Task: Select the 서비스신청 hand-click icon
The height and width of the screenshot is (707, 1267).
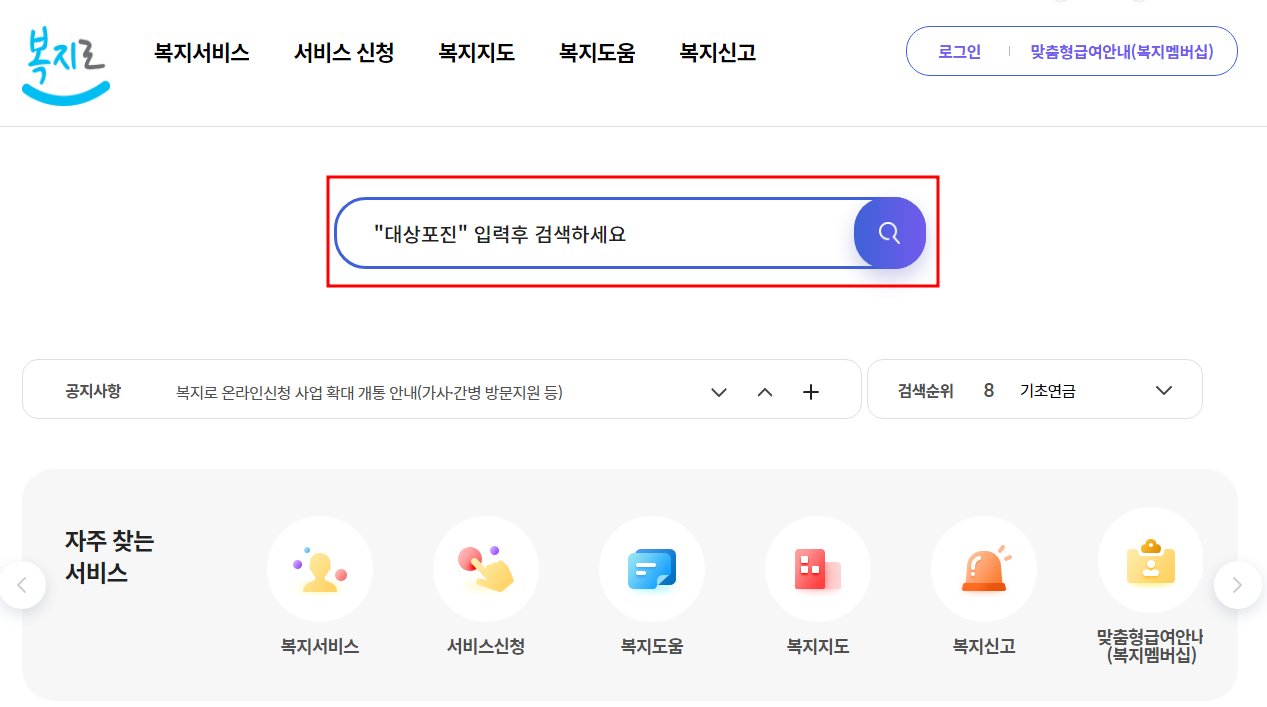Action: (x=486, y=567)
